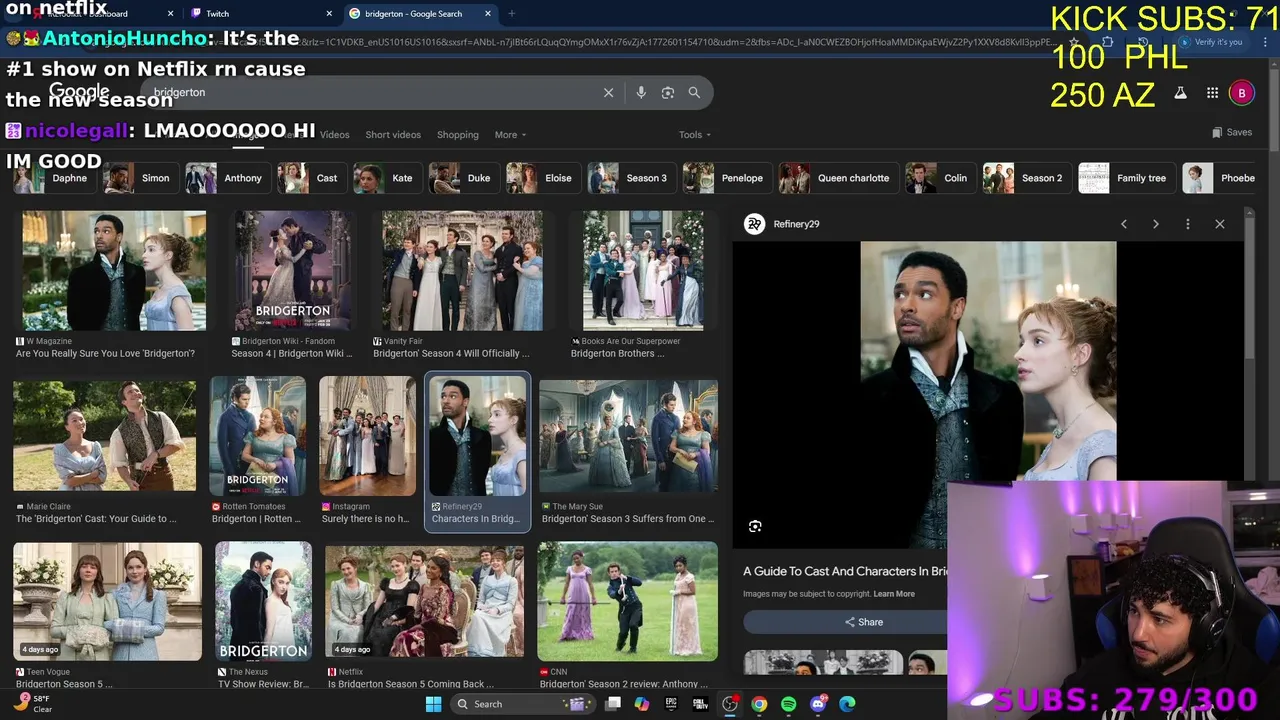This screenshot has width=1280, height=720.
Task: Switch to Shopping results tab
Action: tap(458, 135)
